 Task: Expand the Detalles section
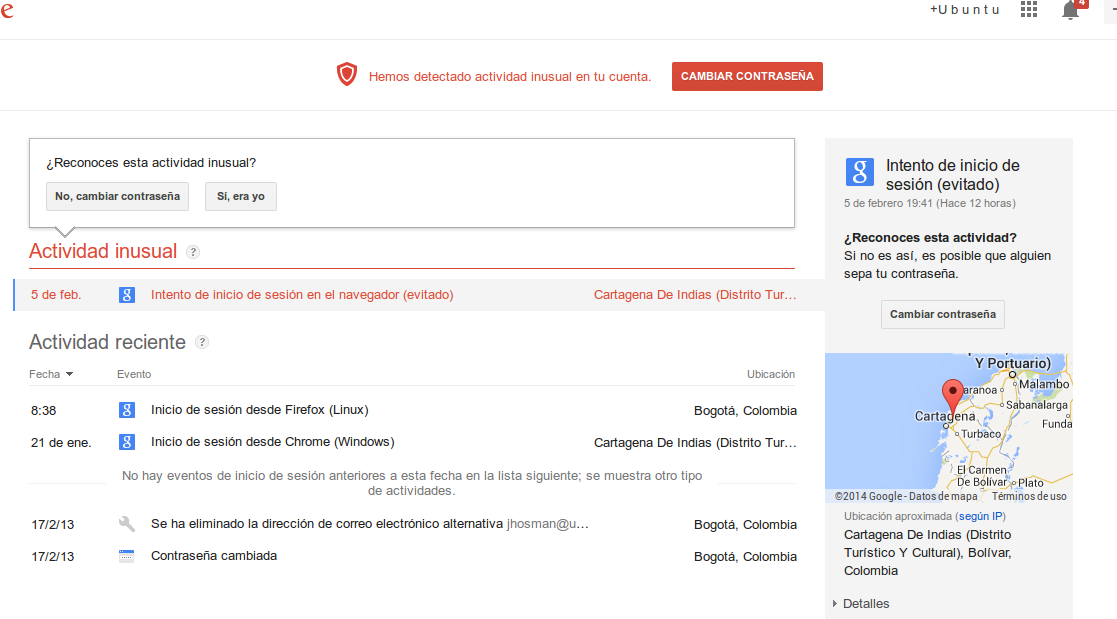[865, 603]
